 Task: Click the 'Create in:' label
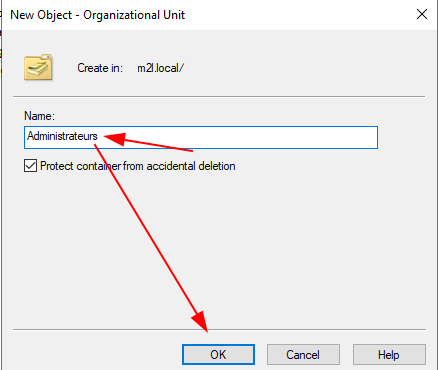[x=100, y=68]
